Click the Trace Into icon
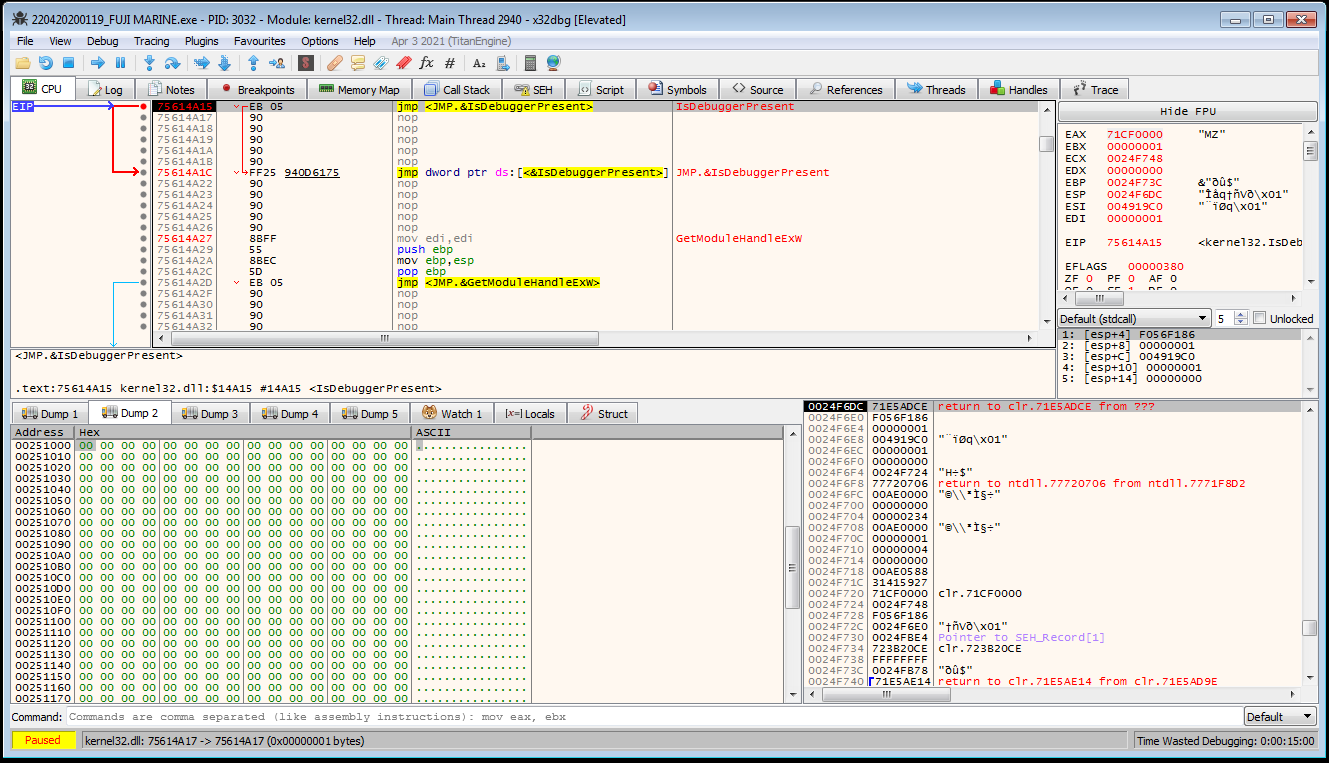Image resolution: width=1329 pixels, height=763 pixels. tap(202, 63)
